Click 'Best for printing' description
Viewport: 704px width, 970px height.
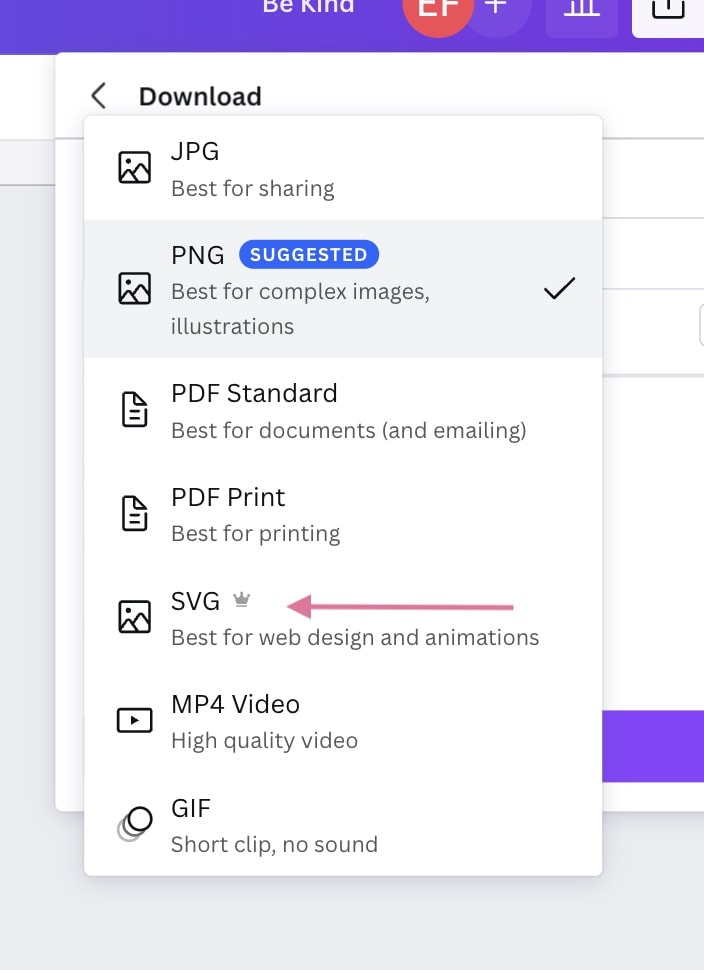[x=255, y=533]
